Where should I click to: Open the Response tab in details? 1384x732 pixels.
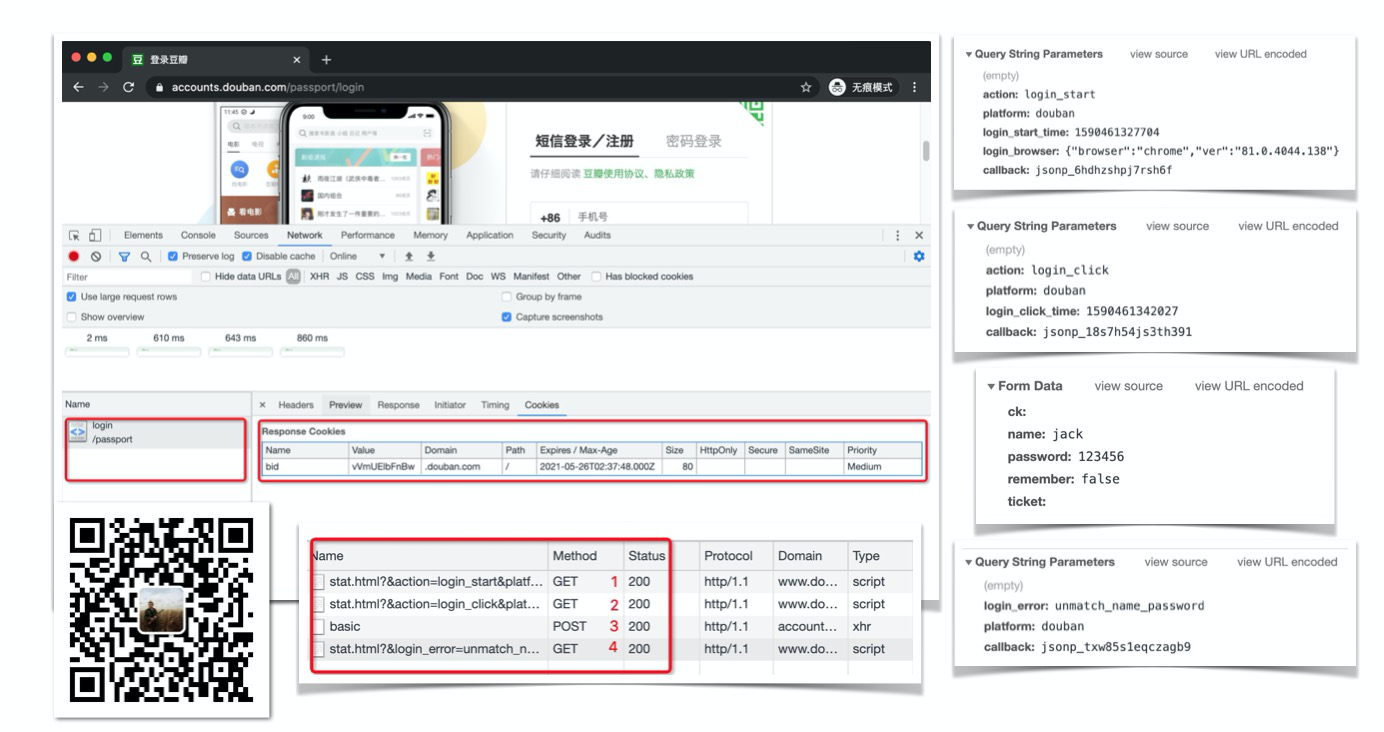398,405
